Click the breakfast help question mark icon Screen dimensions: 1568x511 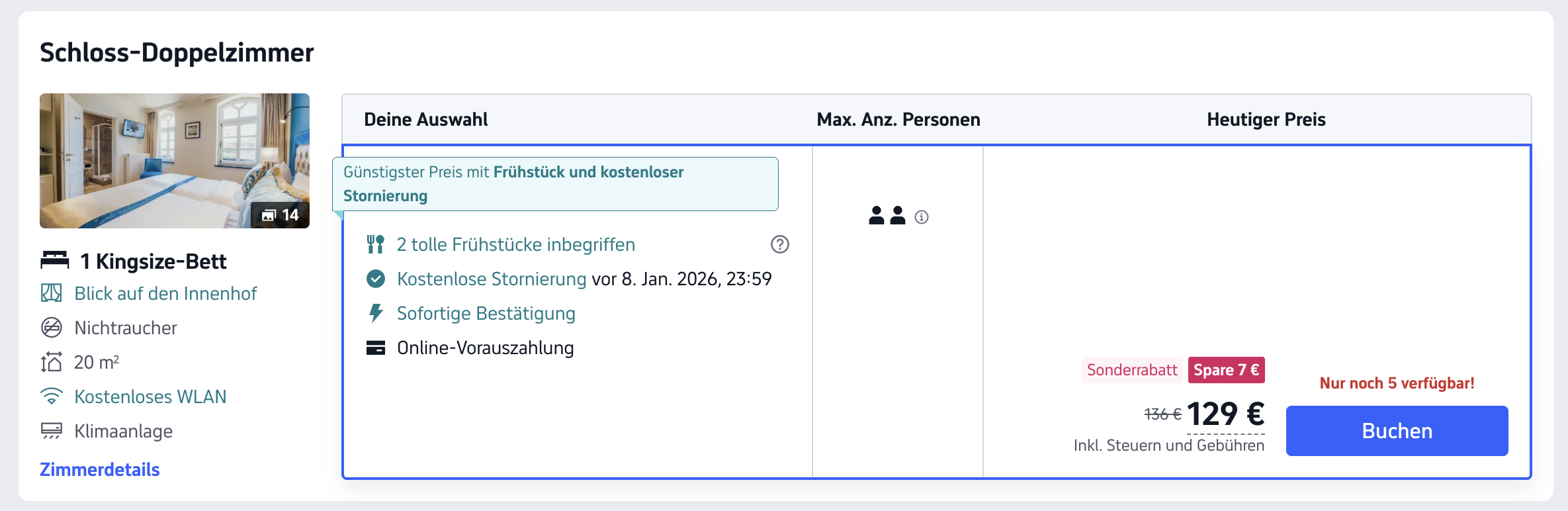779,244
